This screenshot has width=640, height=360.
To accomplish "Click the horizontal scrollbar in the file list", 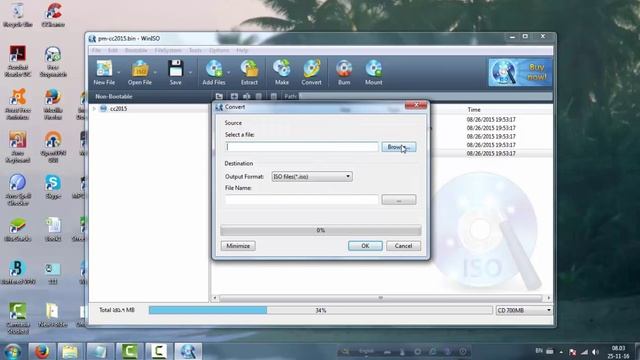I will [x=380, y=298].
